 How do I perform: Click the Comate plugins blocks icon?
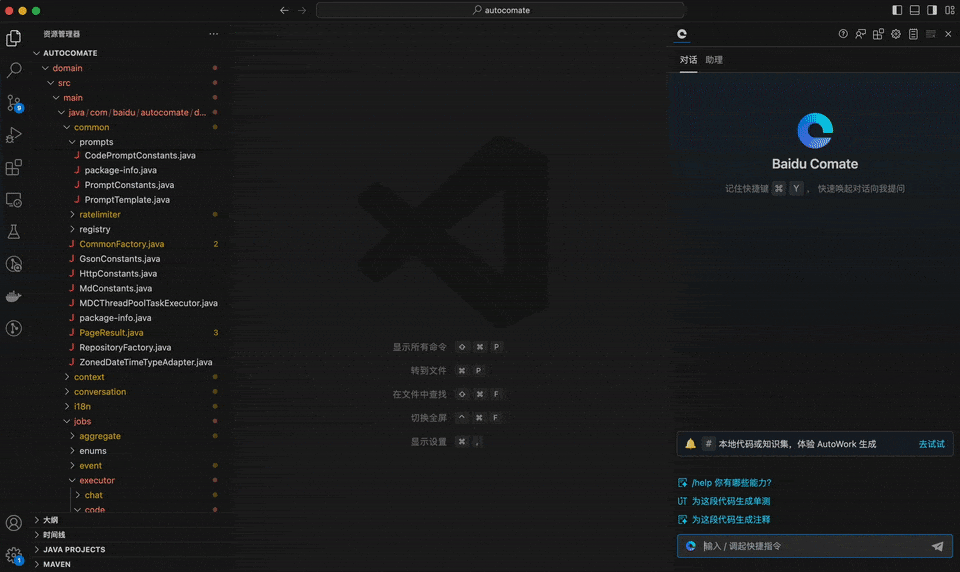pos(878,34)
